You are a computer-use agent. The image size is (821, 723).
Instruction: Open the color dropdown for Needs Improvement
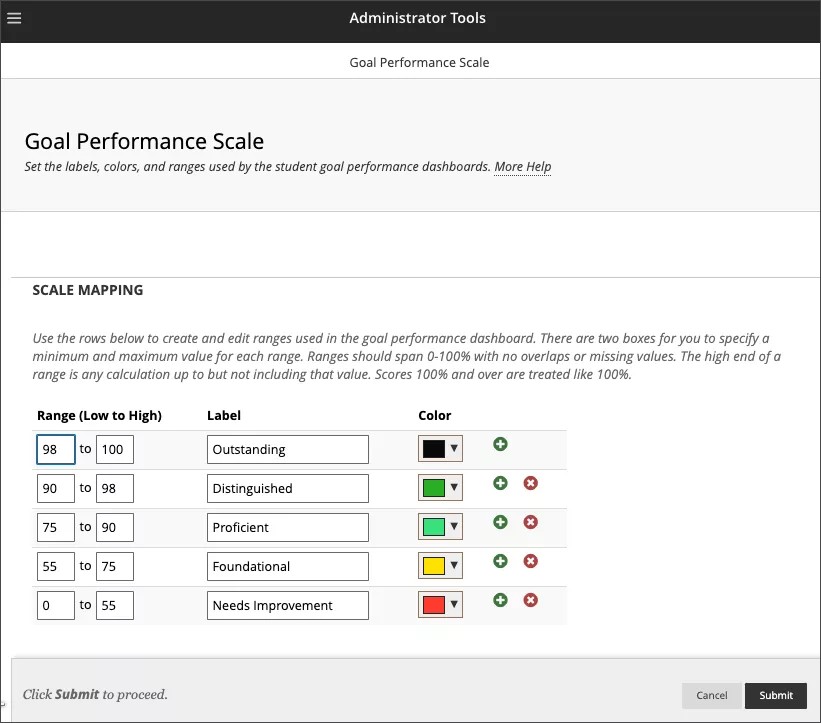[452, 604]
